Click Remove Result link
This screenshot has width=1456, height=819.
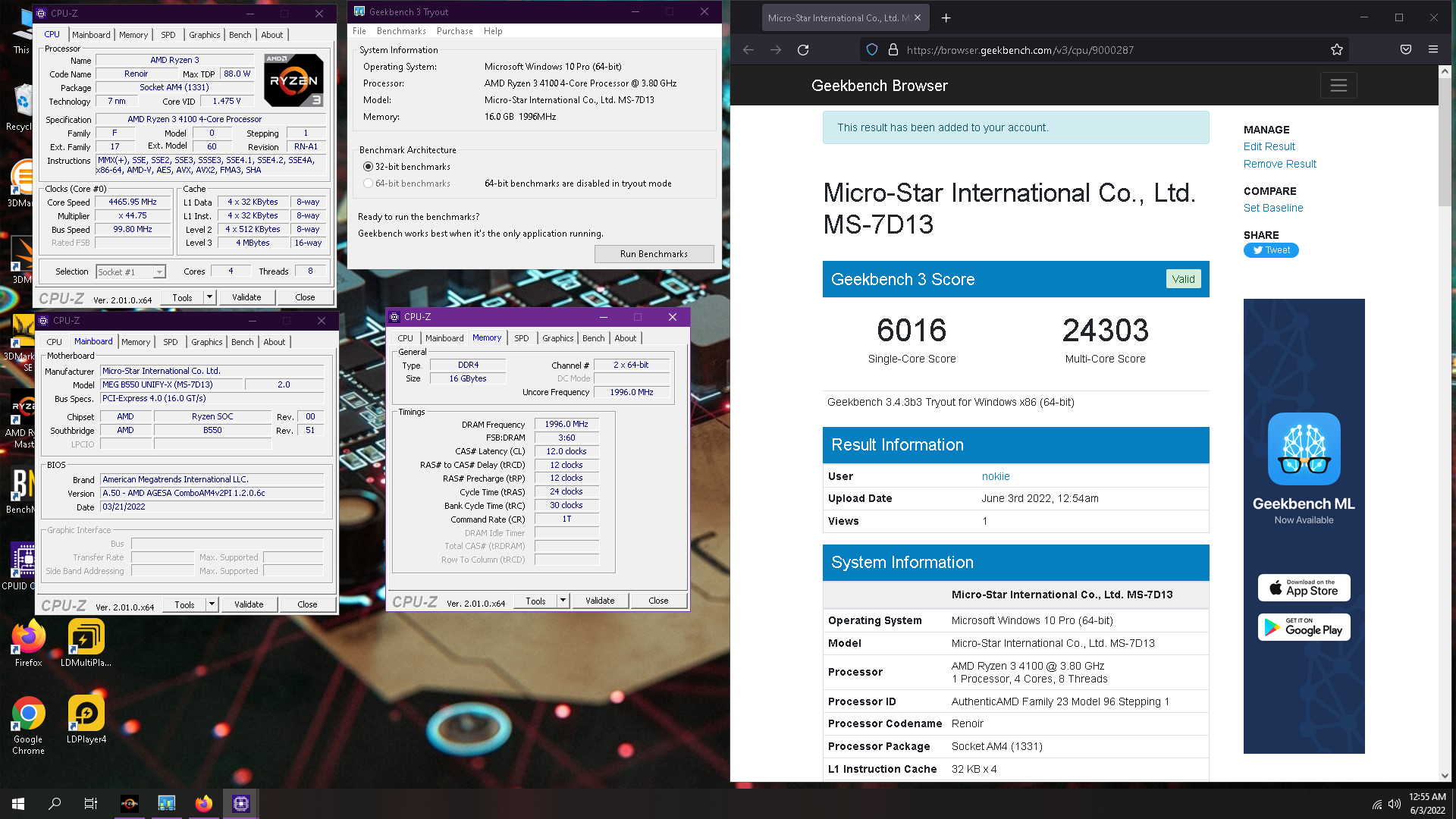click(1280, 164)
